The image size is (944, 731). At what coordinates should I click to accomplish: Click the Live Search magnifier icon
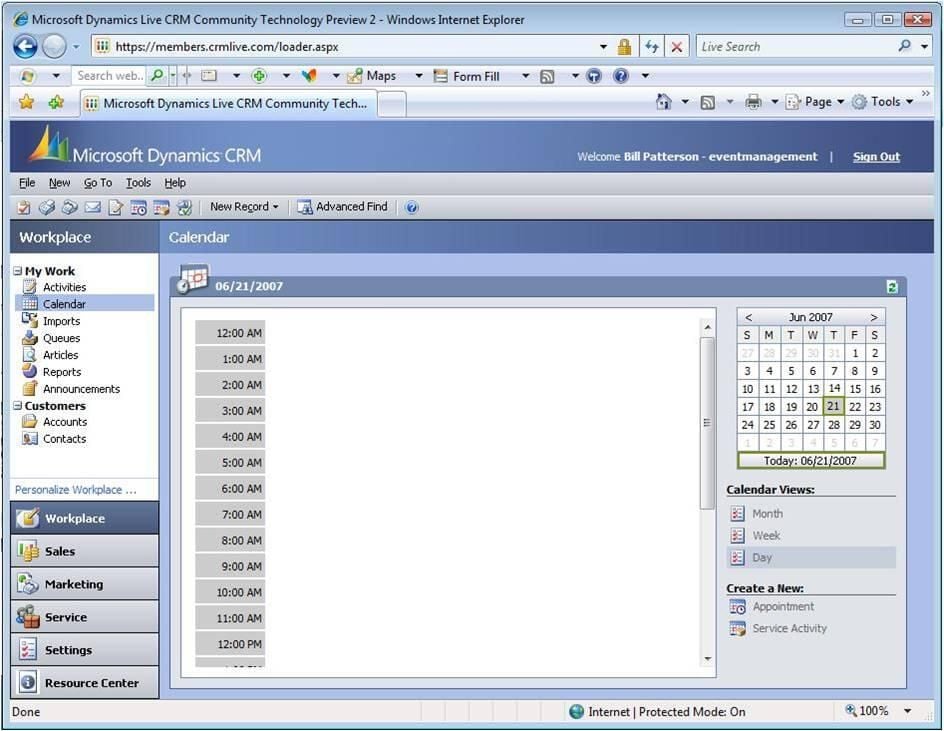[x=904, y=46]
